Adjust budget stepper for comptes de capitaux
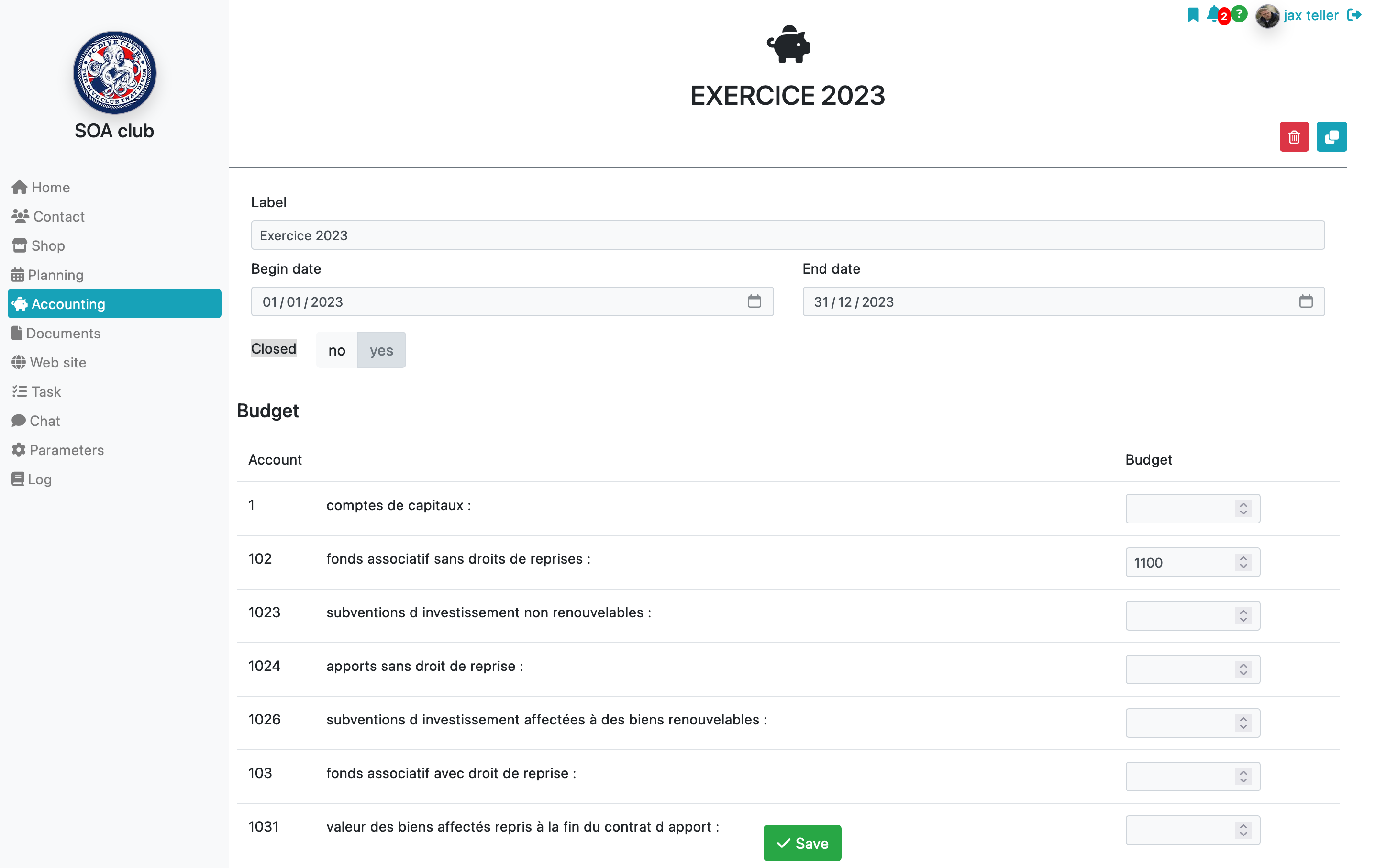This screenshot has height=868, width=1376. point(1243,509)
